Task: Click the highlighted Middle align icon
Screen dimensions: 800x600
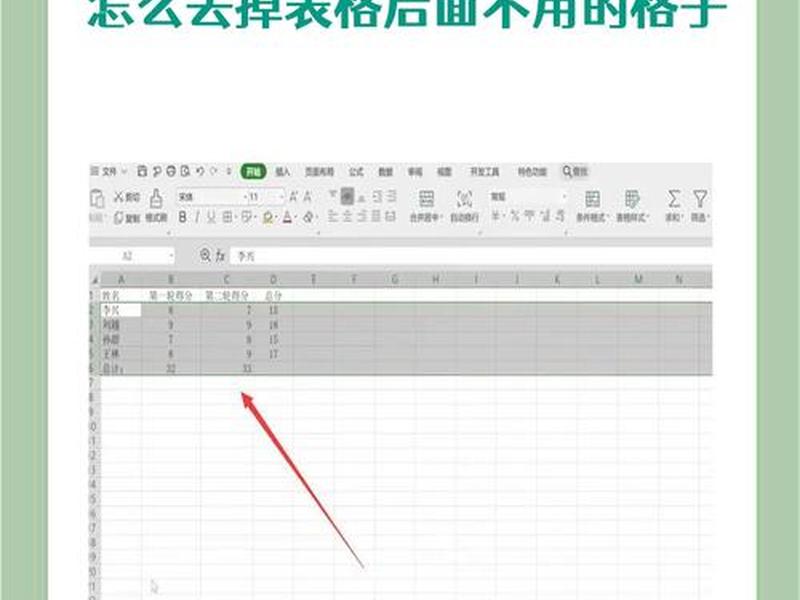Action: coord(347,196)
